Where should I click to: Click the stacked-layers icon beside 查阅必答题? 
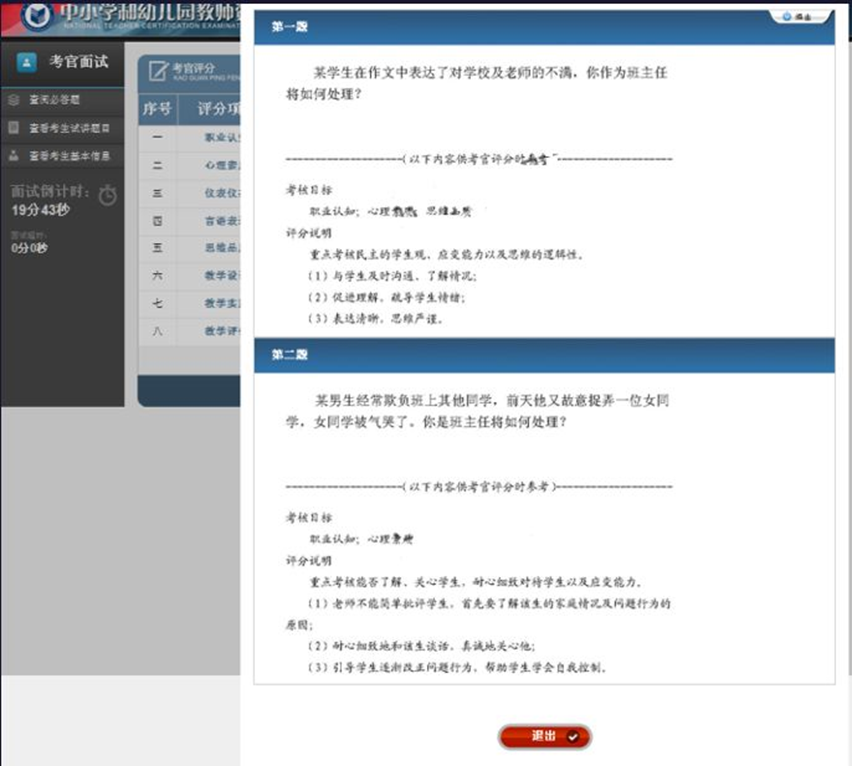coord(13,100)
